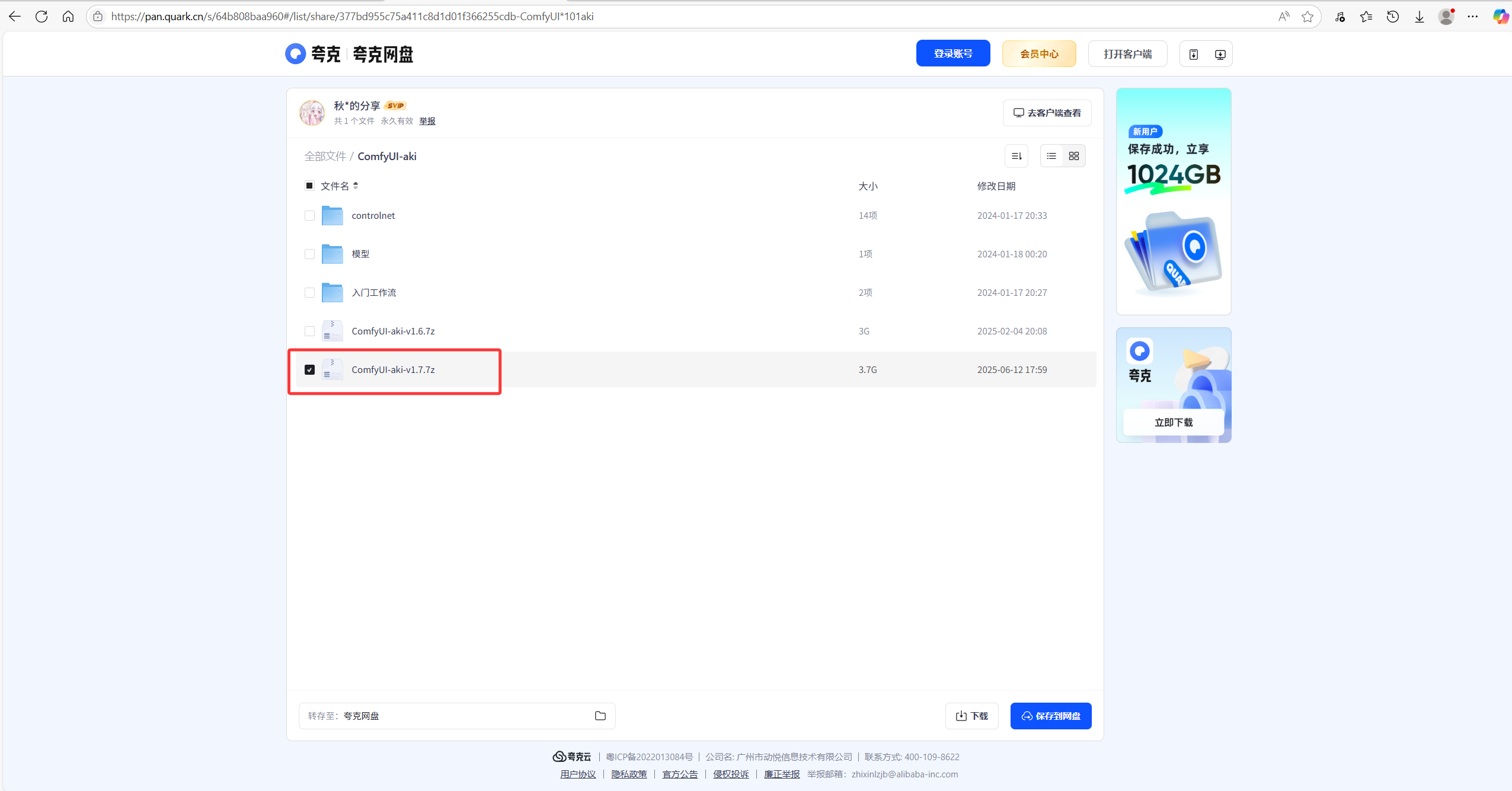Switch to list view layout

pos(1051,156)
